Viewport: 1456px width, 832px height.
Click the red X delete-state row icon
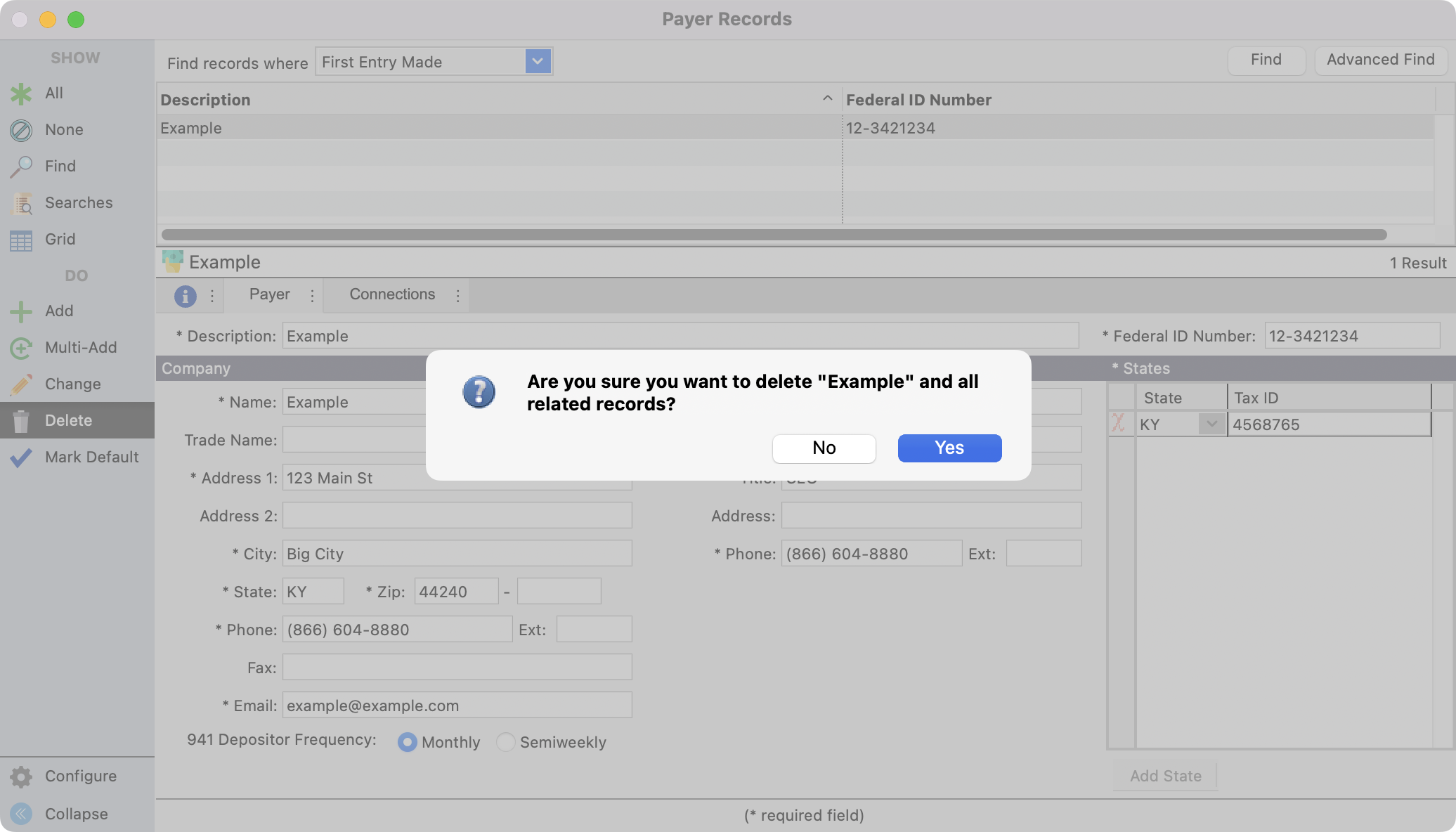[1118, 424]
